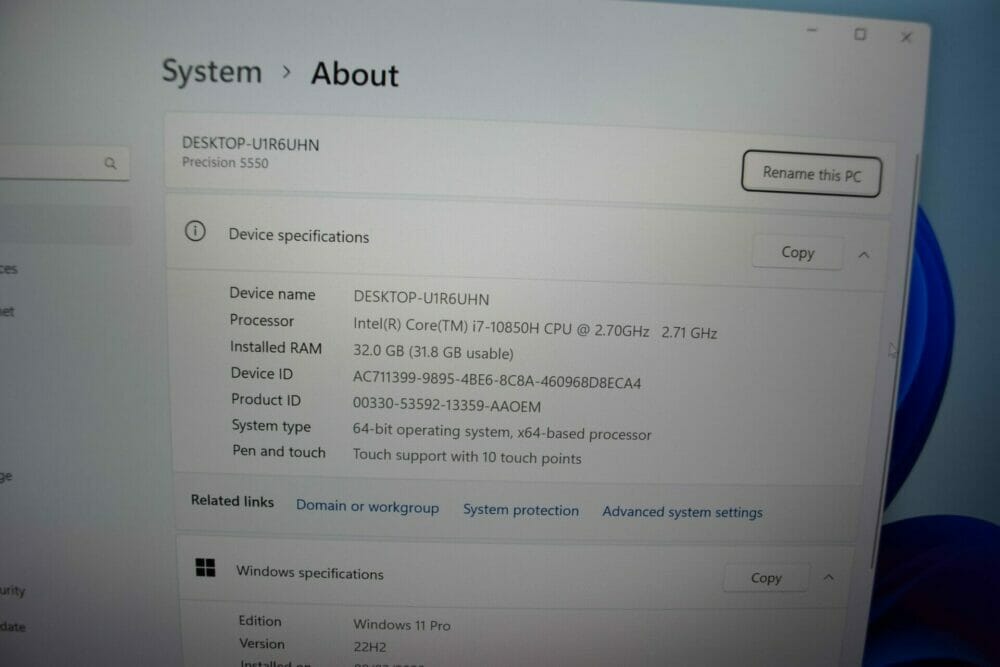Click the About breadcrumb title
This screenshot has width=1000, height=667.
pos(355,74)
